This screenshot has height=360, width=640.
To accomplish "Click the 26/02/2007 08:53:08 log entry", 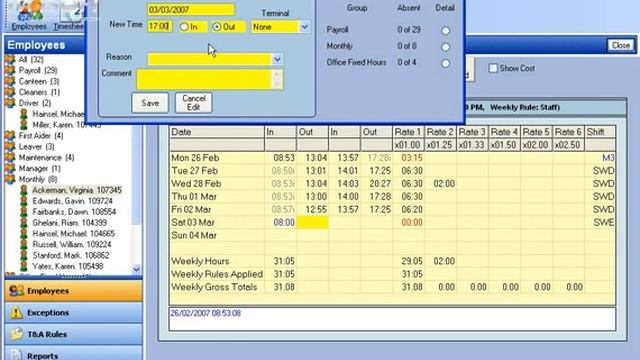I will [206, 313].
